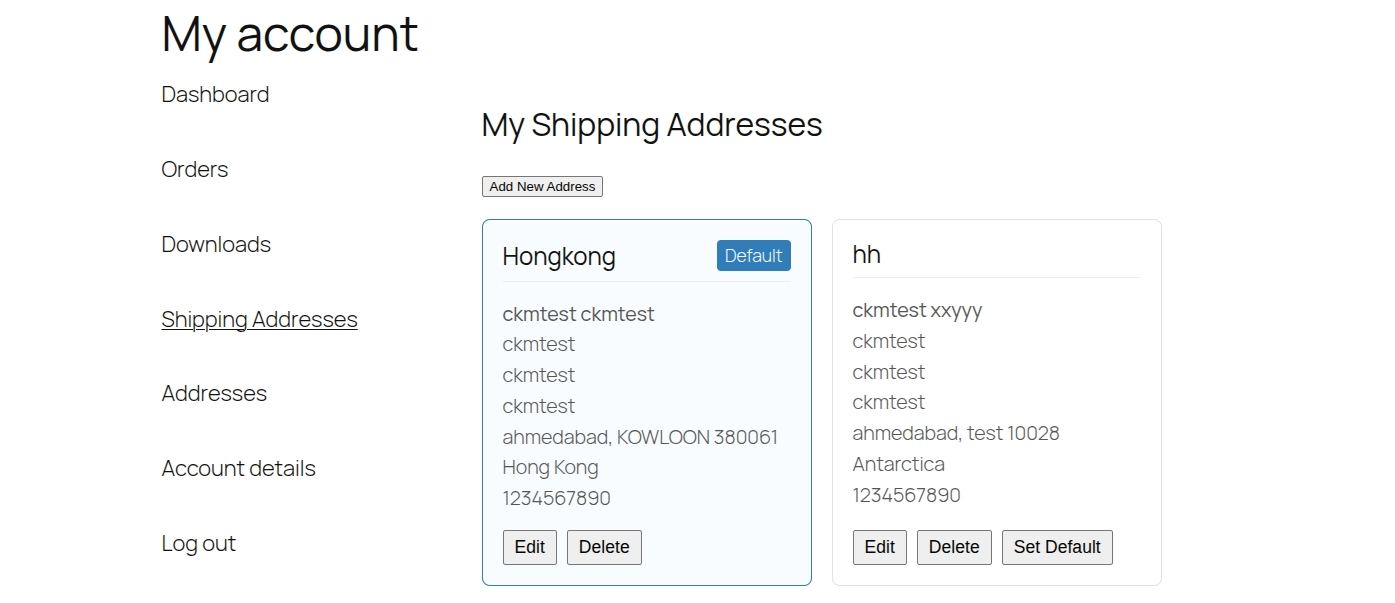1395x603 pixels.
Task: Open Account details page
Action: [238, 468]
